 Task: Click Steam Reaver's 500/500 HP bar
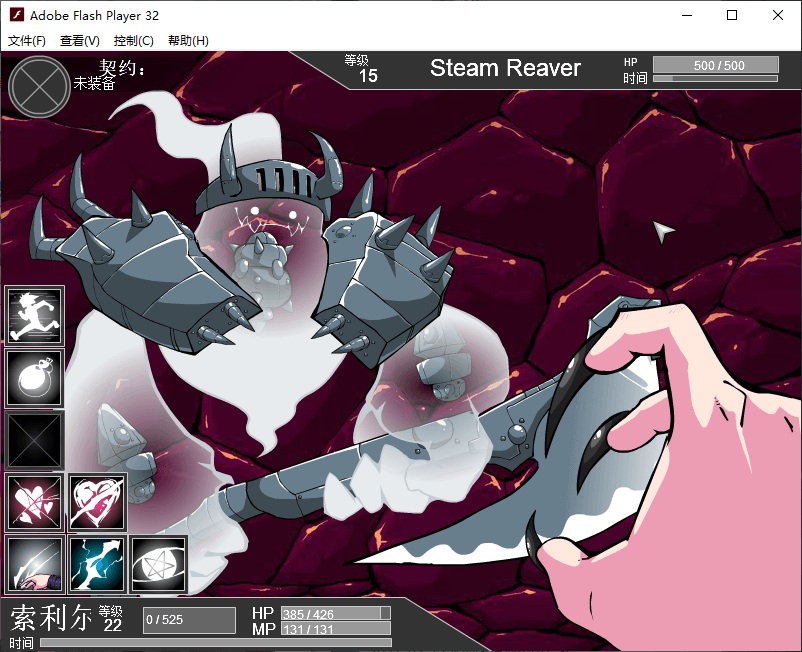pyautogui.click(x=715, y=66)
